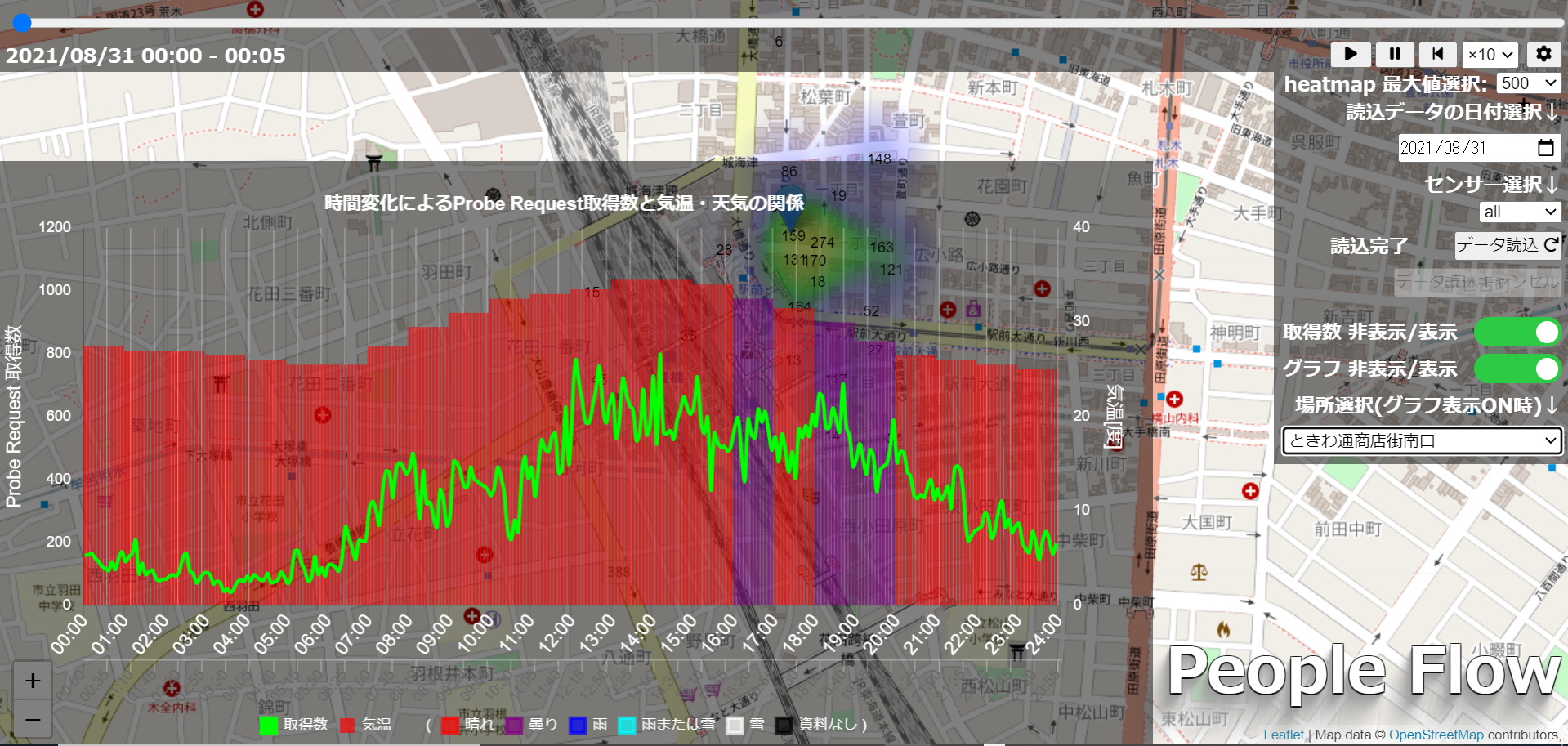Zoom out of the map
The width and height of the screenshot is (1568, 746).
click(33, 719)
